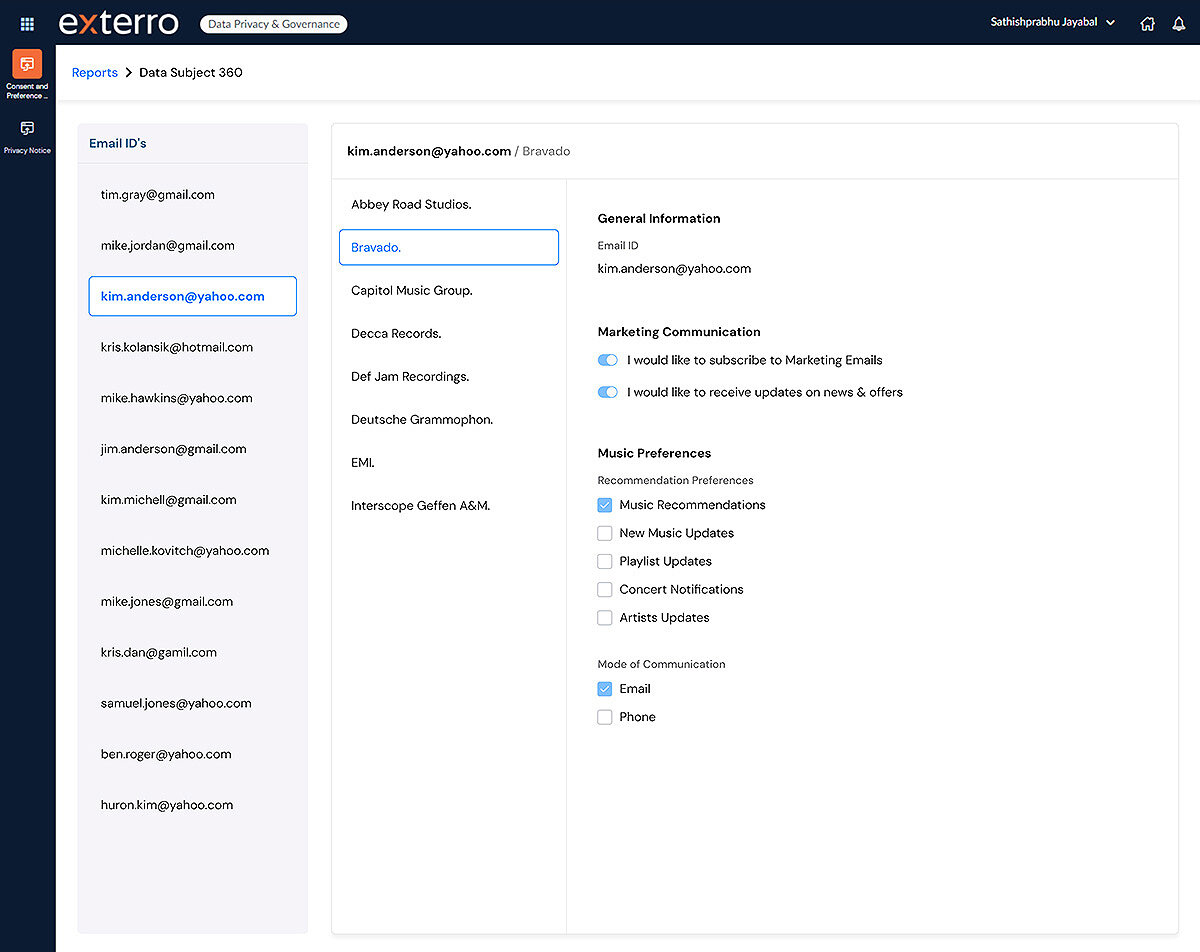Open the apps grid launcher icon
Image resolution: width=1200 pixels, height=952 pixels.
coord(27,23)
